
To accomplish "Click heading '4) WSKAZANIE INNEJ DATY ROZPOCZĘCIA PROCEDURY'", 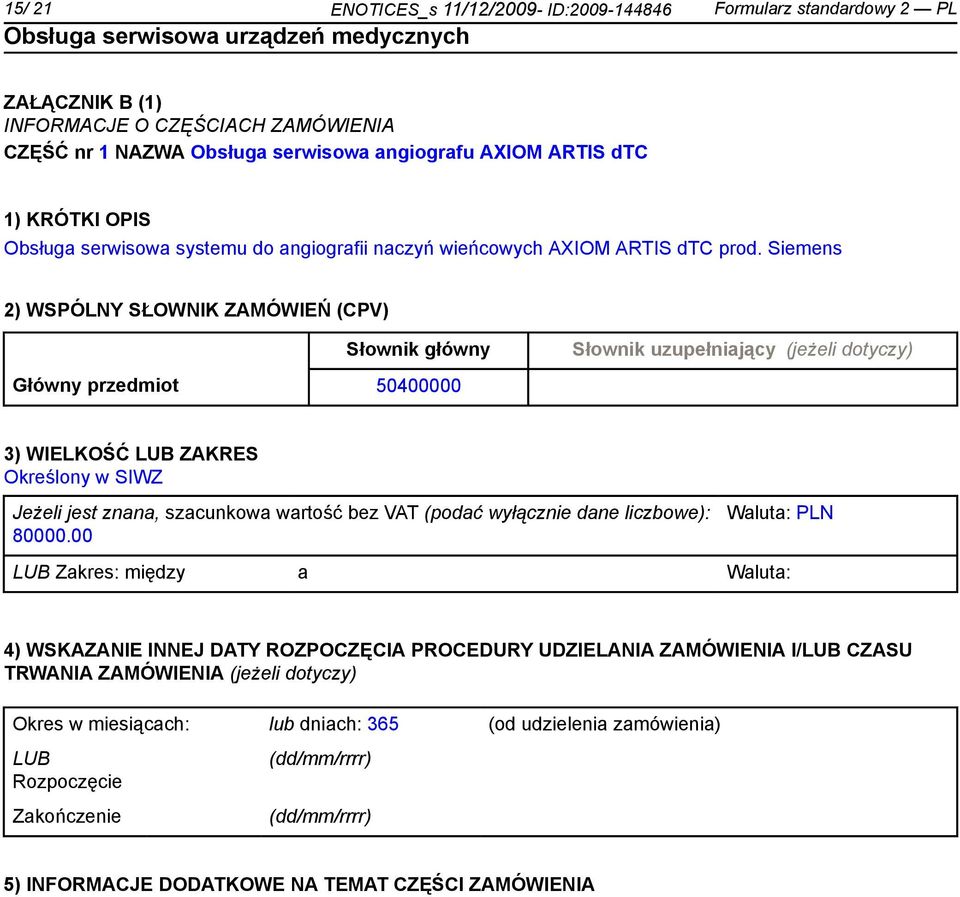I will (x=457, y=661).
